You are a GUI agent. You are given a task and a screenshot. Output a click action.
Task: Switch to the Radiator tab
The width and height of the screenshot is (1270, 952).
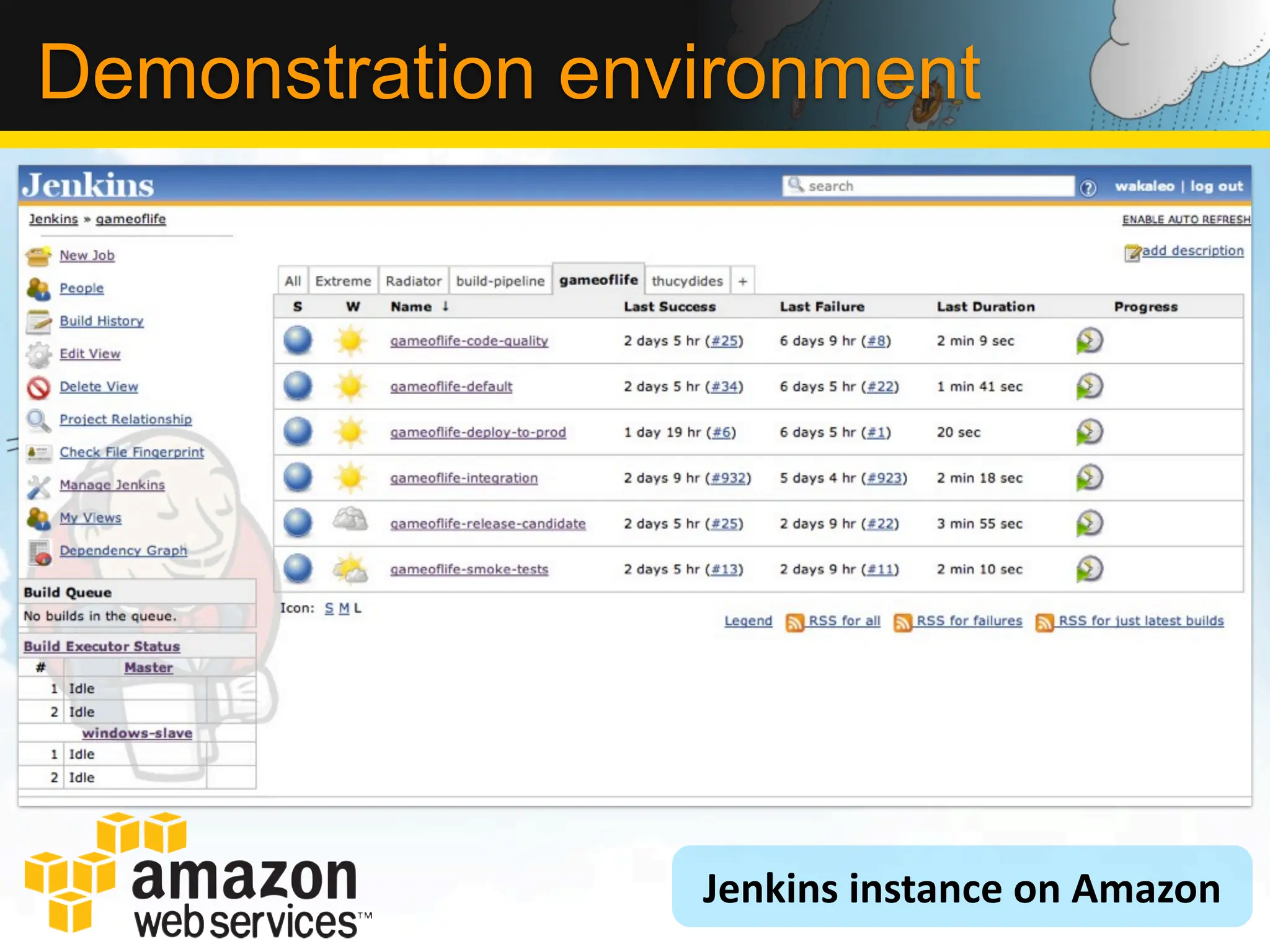coord(414,281)
